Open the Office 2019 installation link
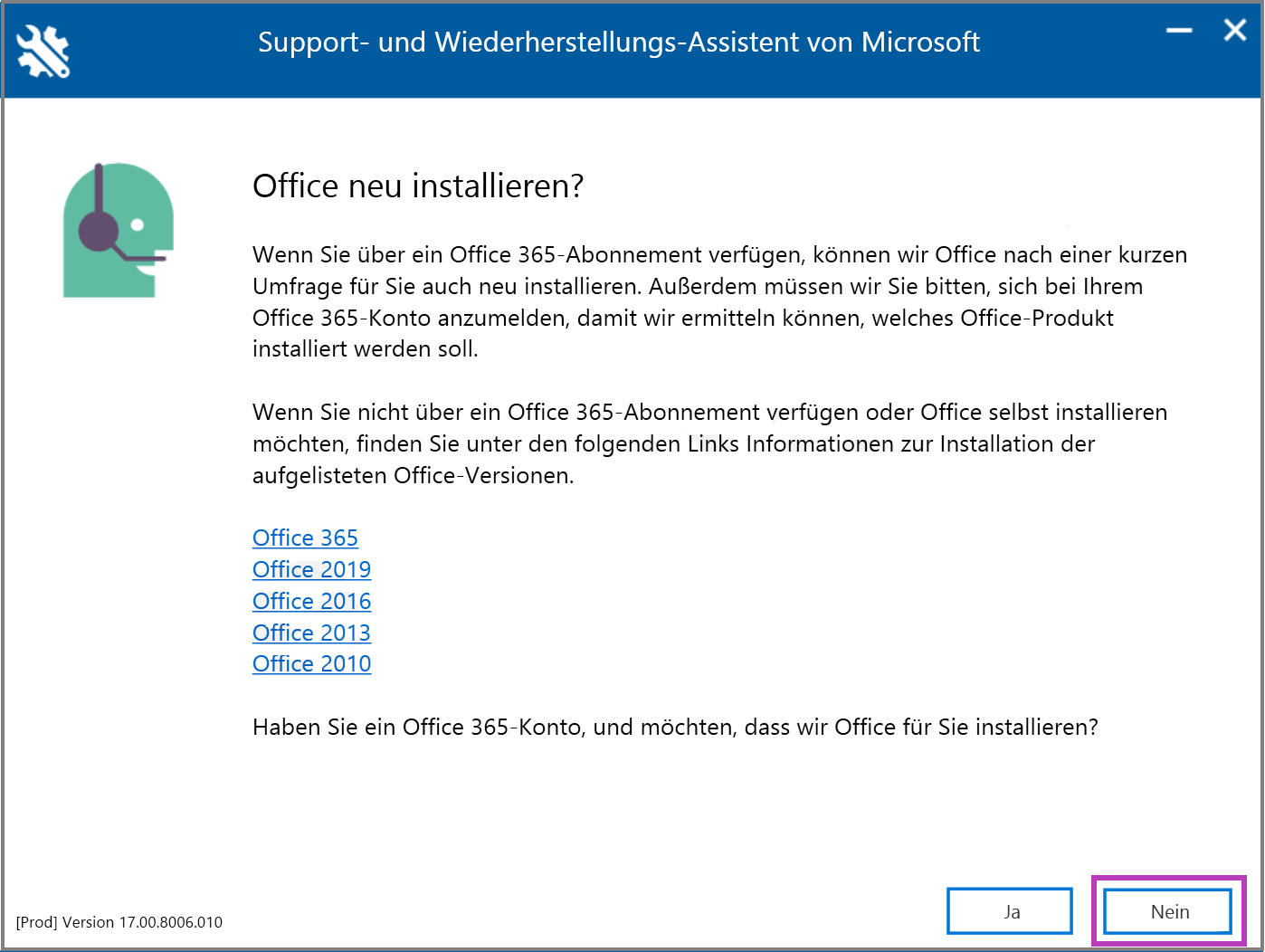1265x952 pixels. 311,570
